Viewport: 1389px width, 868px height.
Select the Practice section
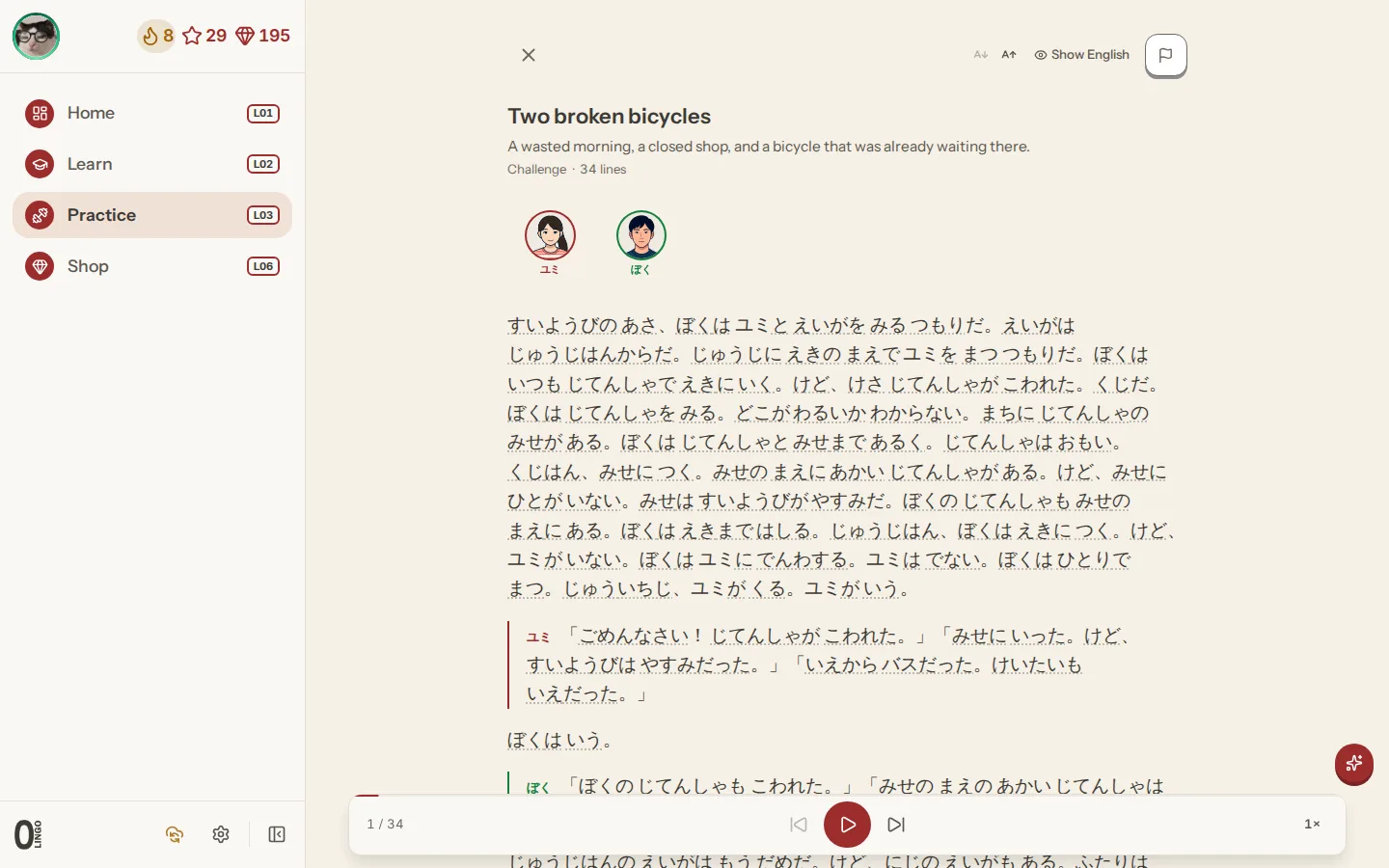152,215
